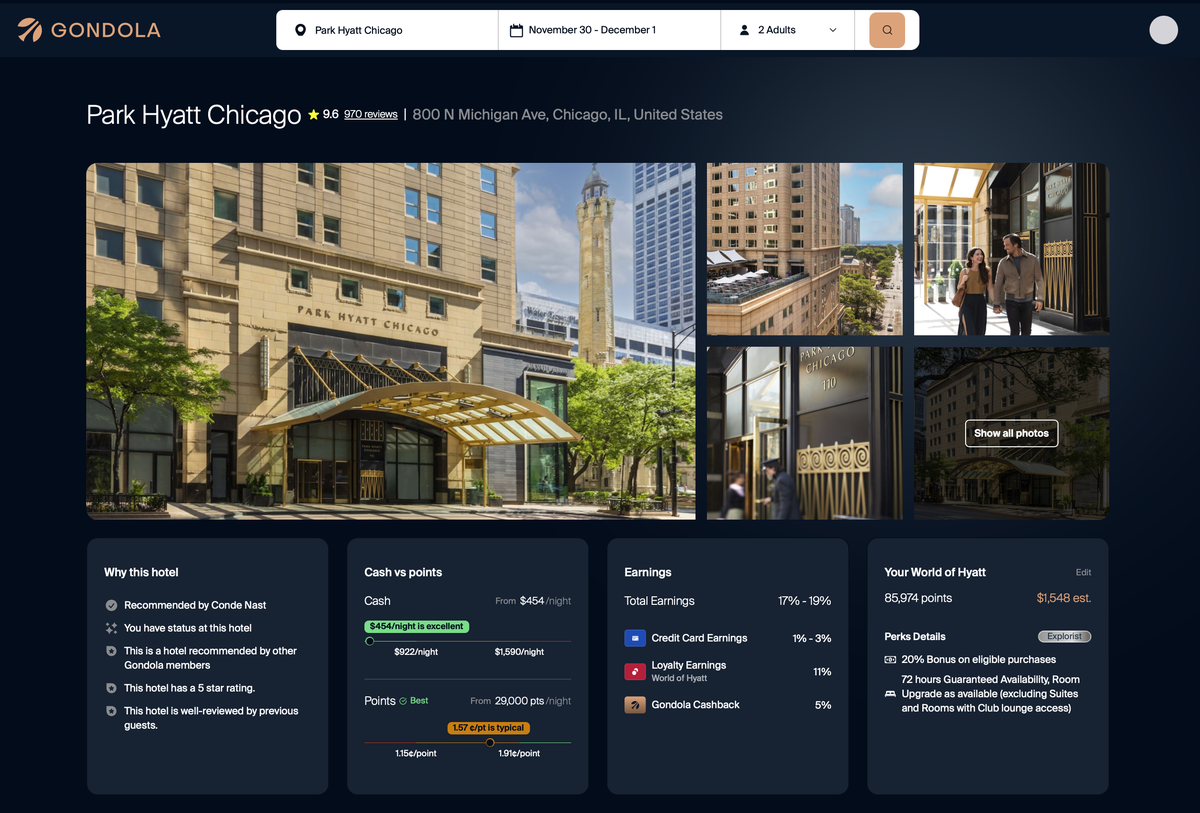Screen dimensions: 1200x813
Task: Click the points value slider handle
Action: pyautogui.click(x=489, y=742)
